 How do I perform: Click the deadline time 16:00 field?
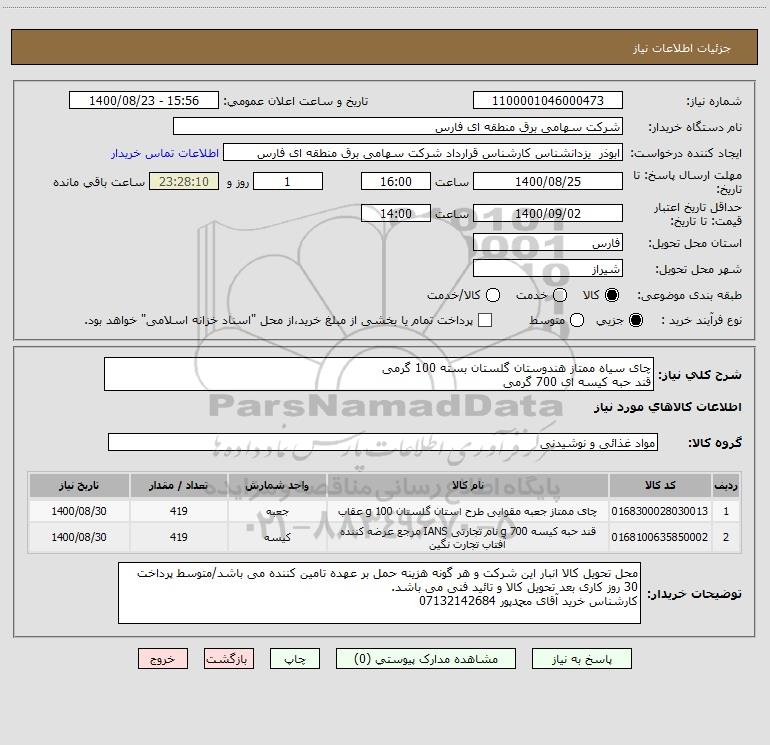click(396, 181)
